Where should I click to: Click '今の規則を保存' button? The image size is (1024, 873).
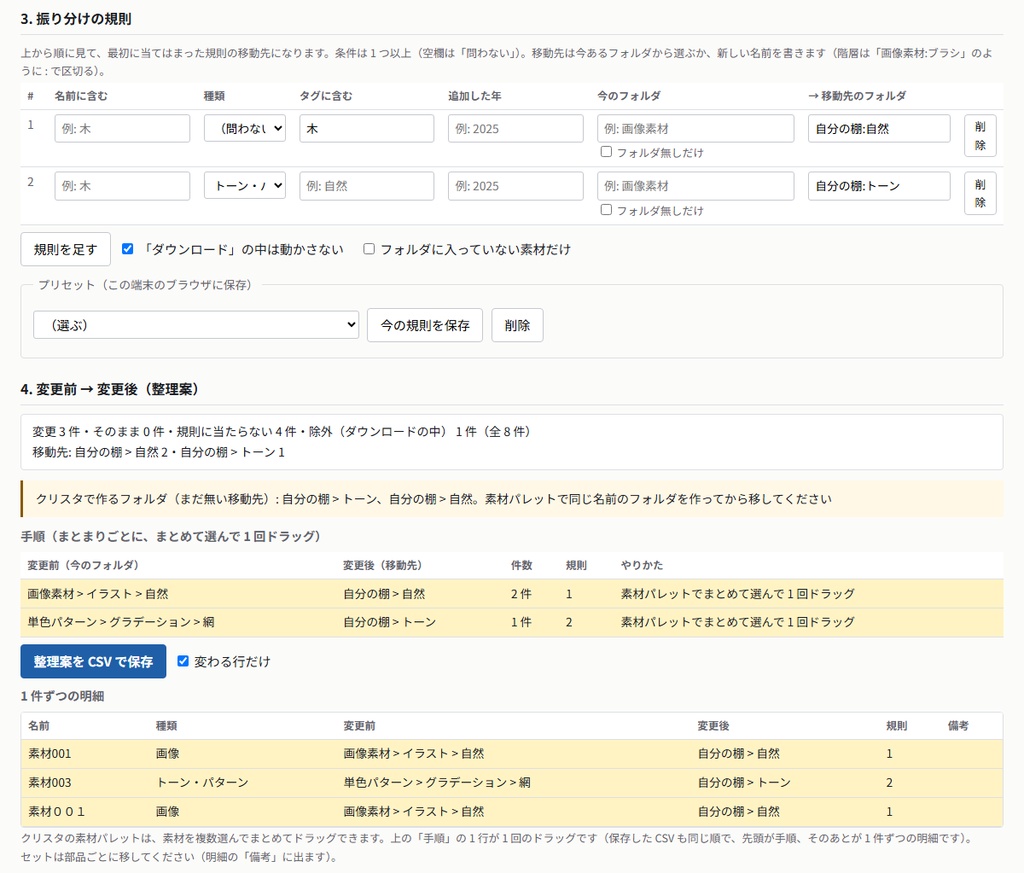coord(425,325)
